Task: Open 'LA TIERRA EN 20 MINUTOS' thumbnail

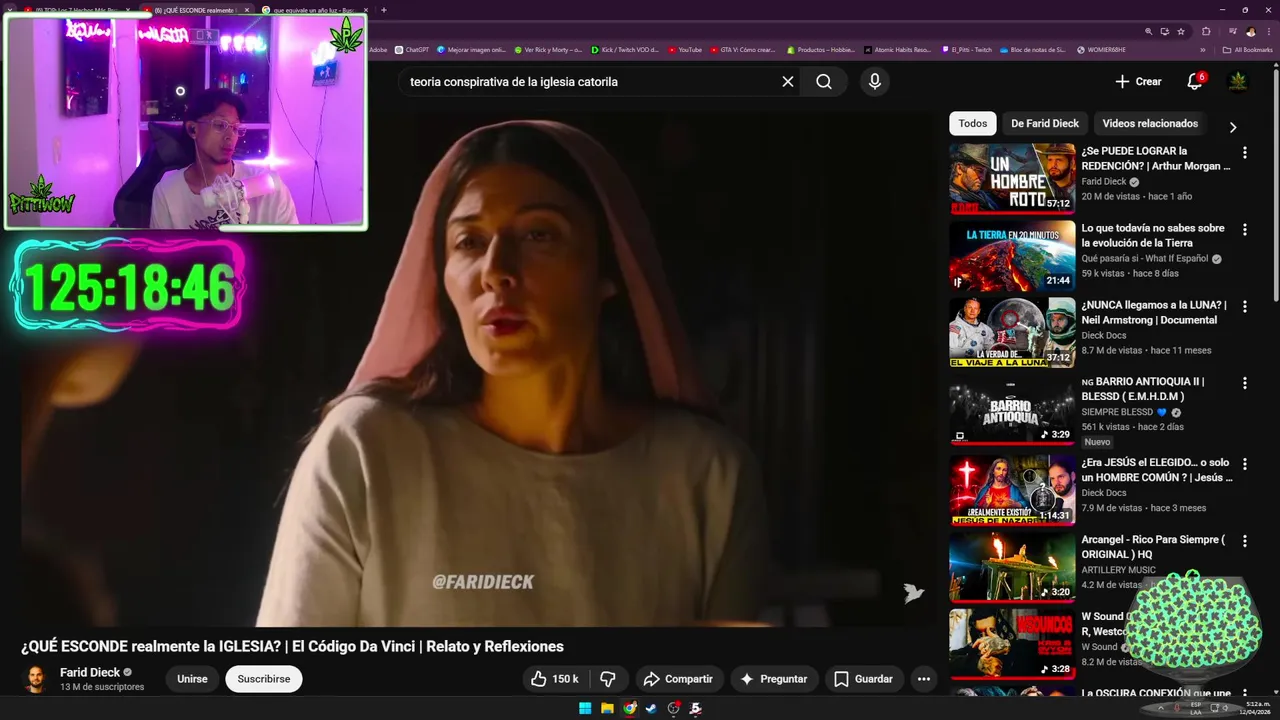Action: [x=1012, y=255]
